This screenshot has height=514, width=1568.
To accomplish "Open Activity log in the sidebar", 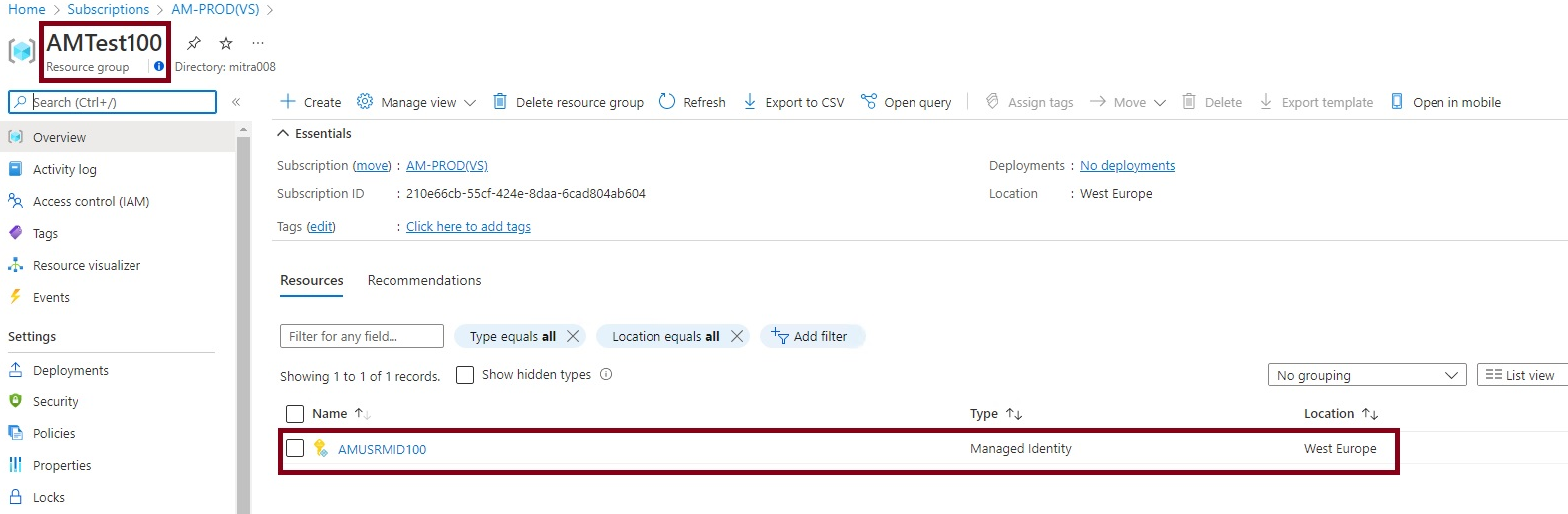I will click(65, 169).
